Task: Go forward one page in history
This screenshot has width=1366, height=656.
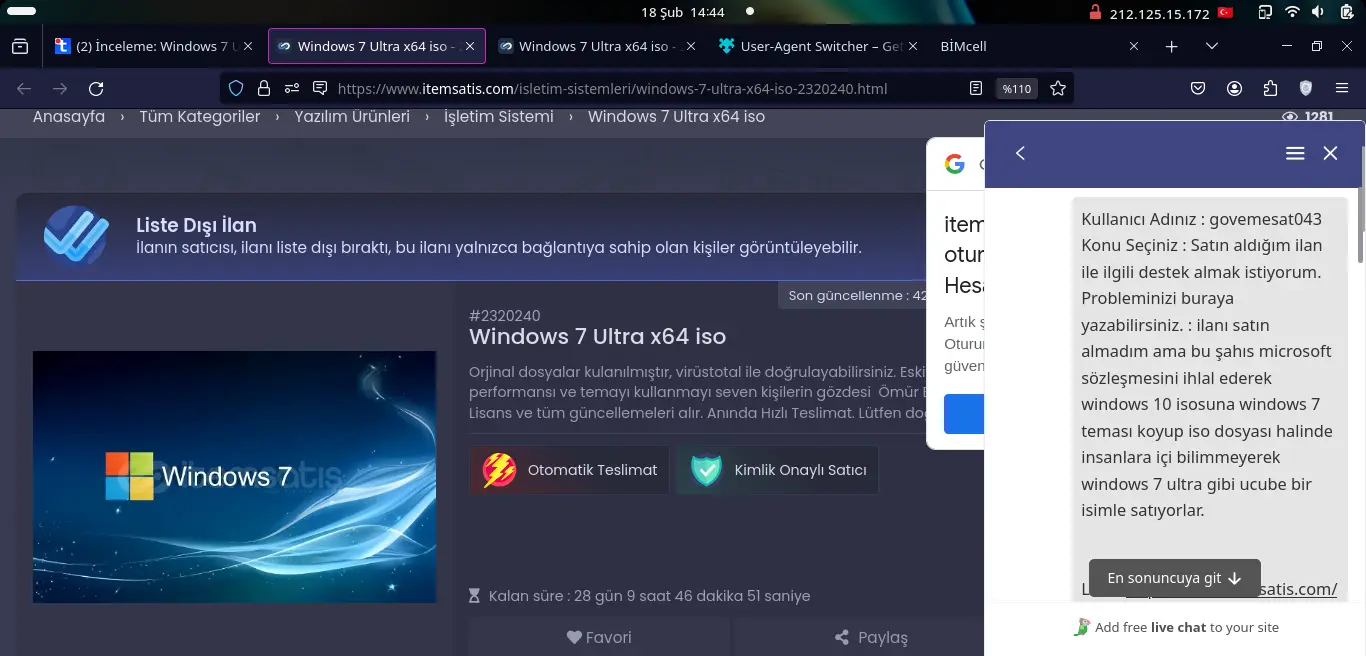Action: coord(60,88)
